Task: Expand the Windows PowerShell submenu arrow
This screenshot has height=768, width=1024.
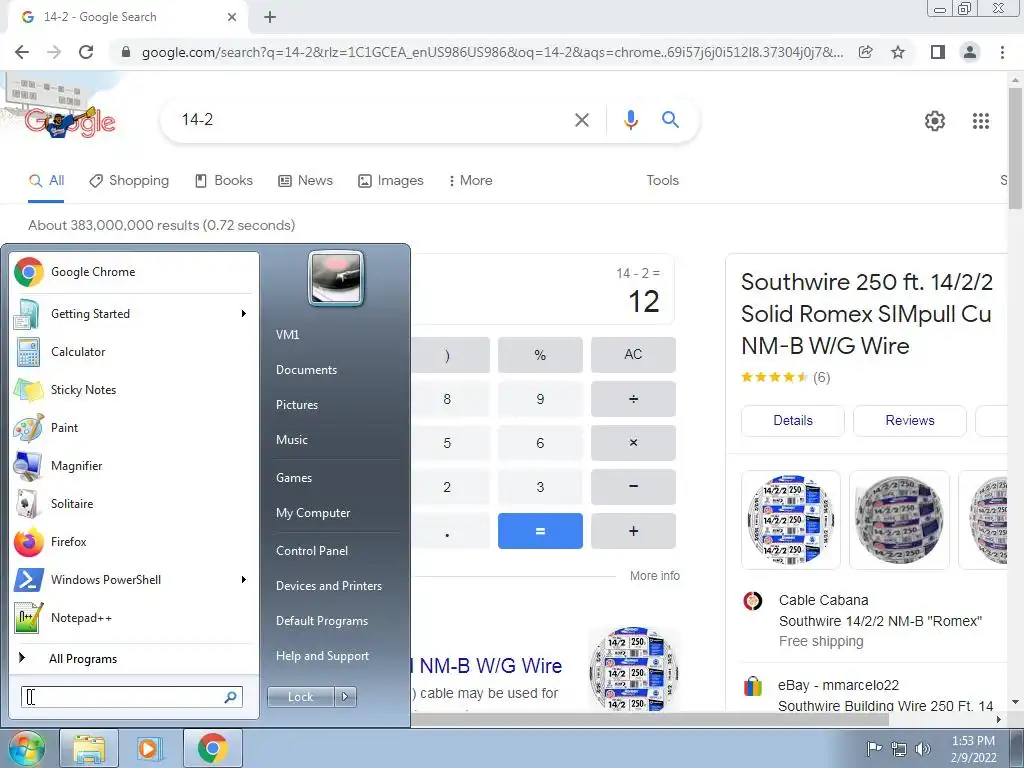Action: pos(244,580)
